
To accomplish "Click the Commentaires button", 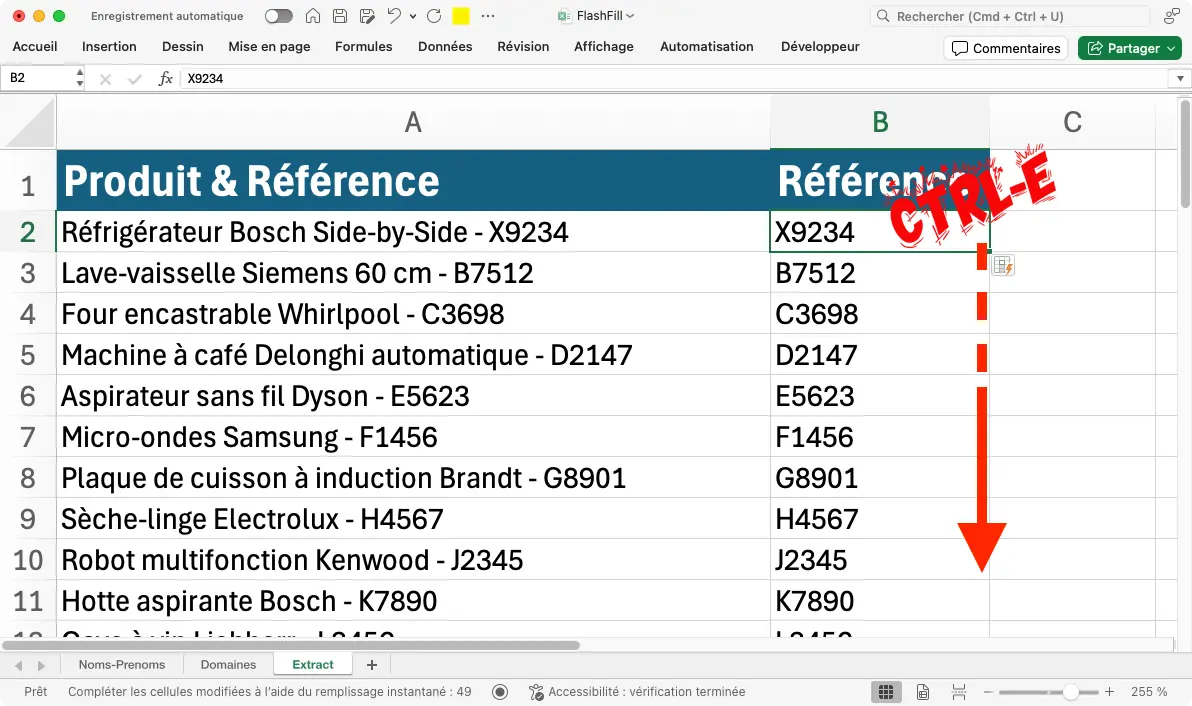I will [1006, 48].
